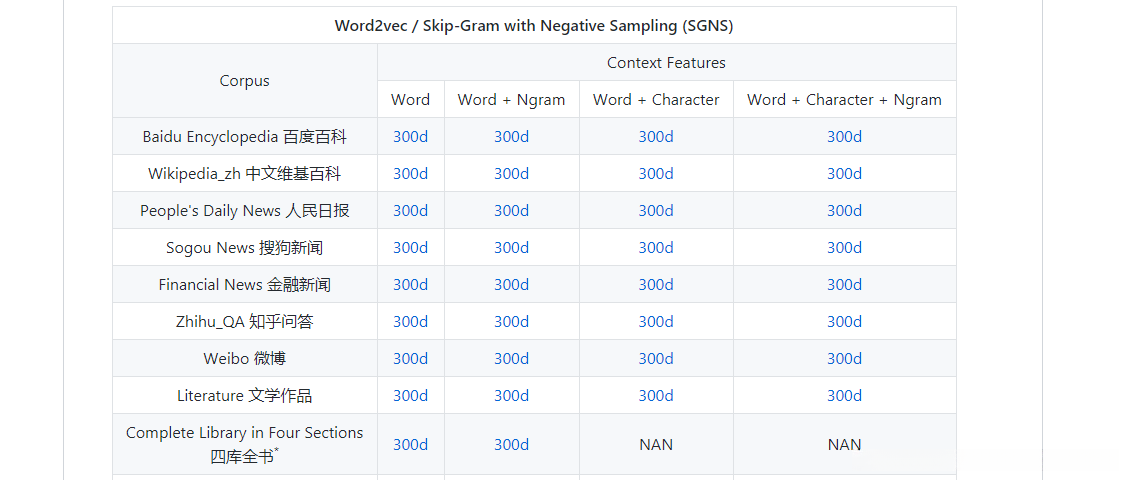
Task: Open Zhihu_QA Word + Ngram 300d link
Action: point(512,321)
